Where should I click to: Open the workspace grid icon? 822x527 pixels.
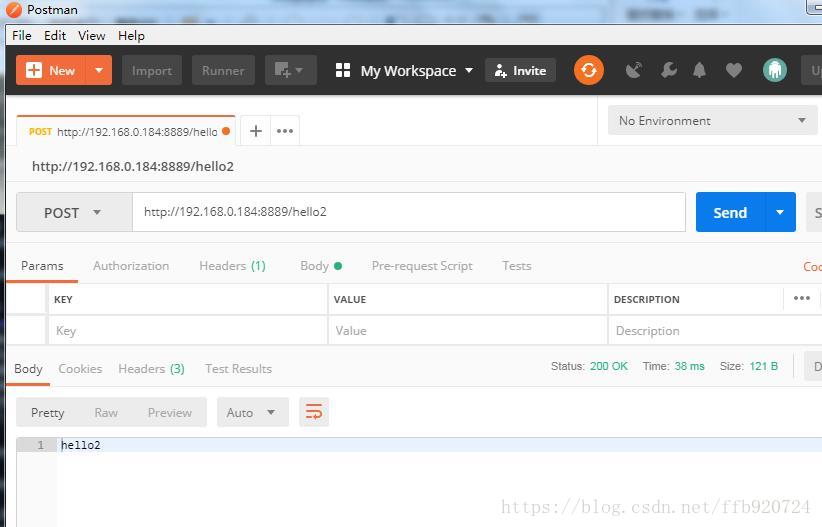pyautogui.click(x=343, y=70)
